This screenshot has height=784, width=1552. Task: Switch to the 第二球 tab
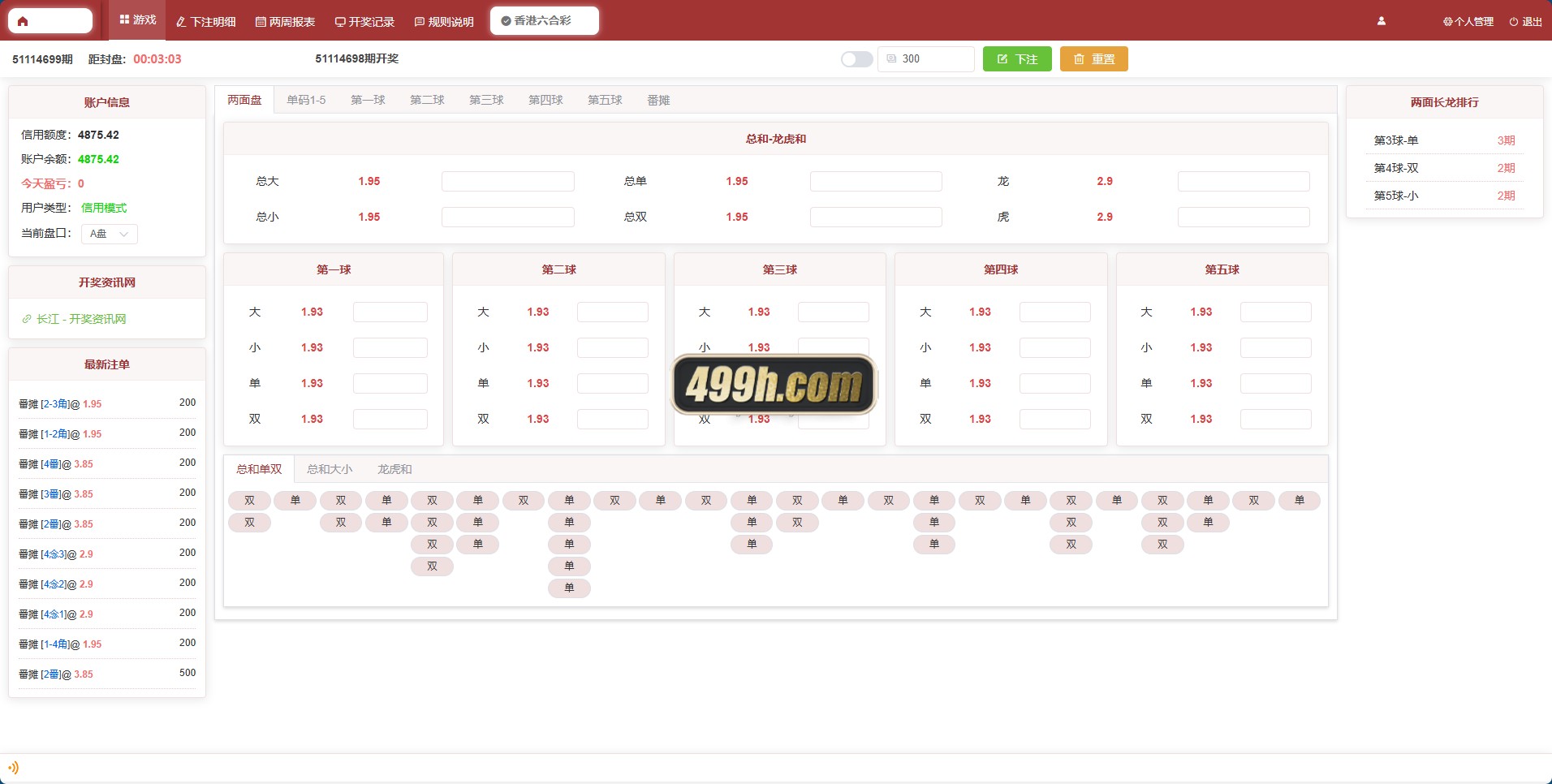[427, 100]
